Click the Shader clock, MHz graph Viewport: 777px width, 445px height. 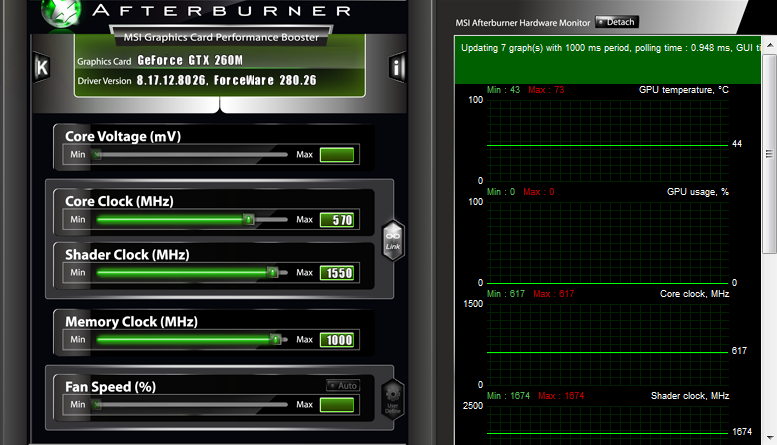pos(608,425)
